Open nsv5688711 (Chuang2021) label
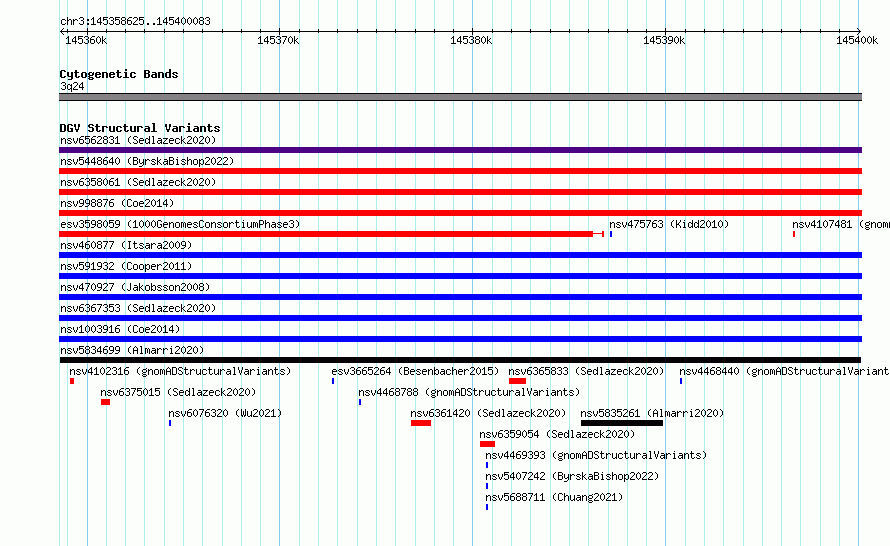 (x=554, y=497)
